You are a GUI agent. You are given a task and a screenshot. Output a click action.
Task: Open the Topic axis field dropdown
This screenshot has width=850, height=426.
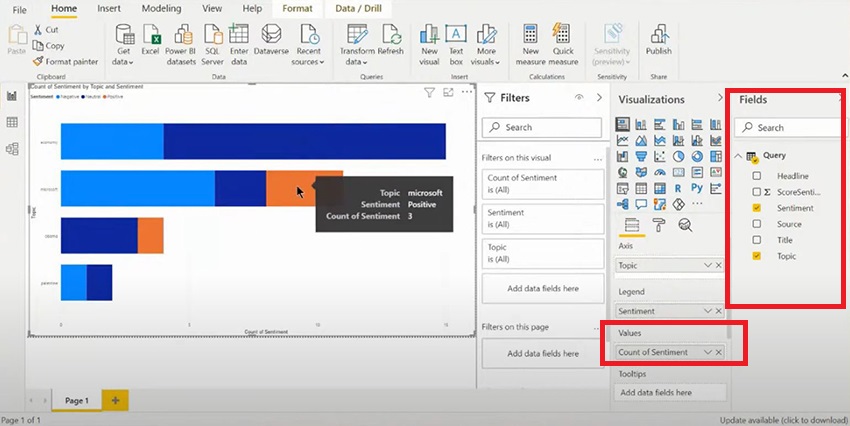click(x=707, y=265)
